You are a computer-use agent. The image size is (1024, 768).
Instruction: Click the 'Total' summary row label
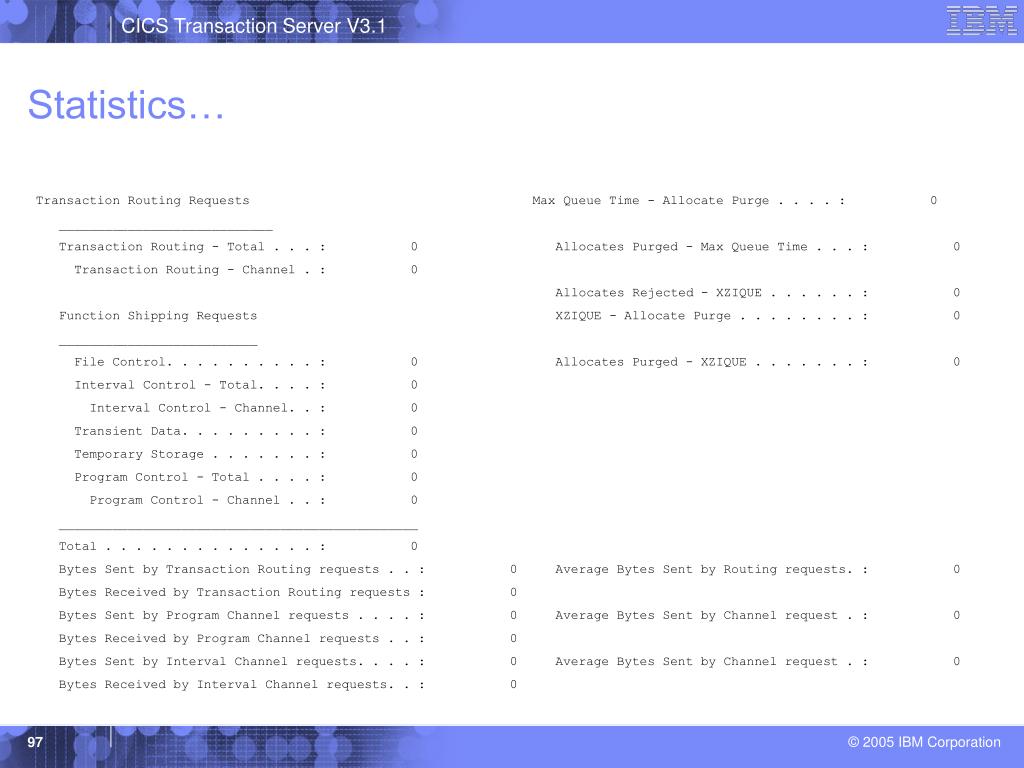coord(78,547)
